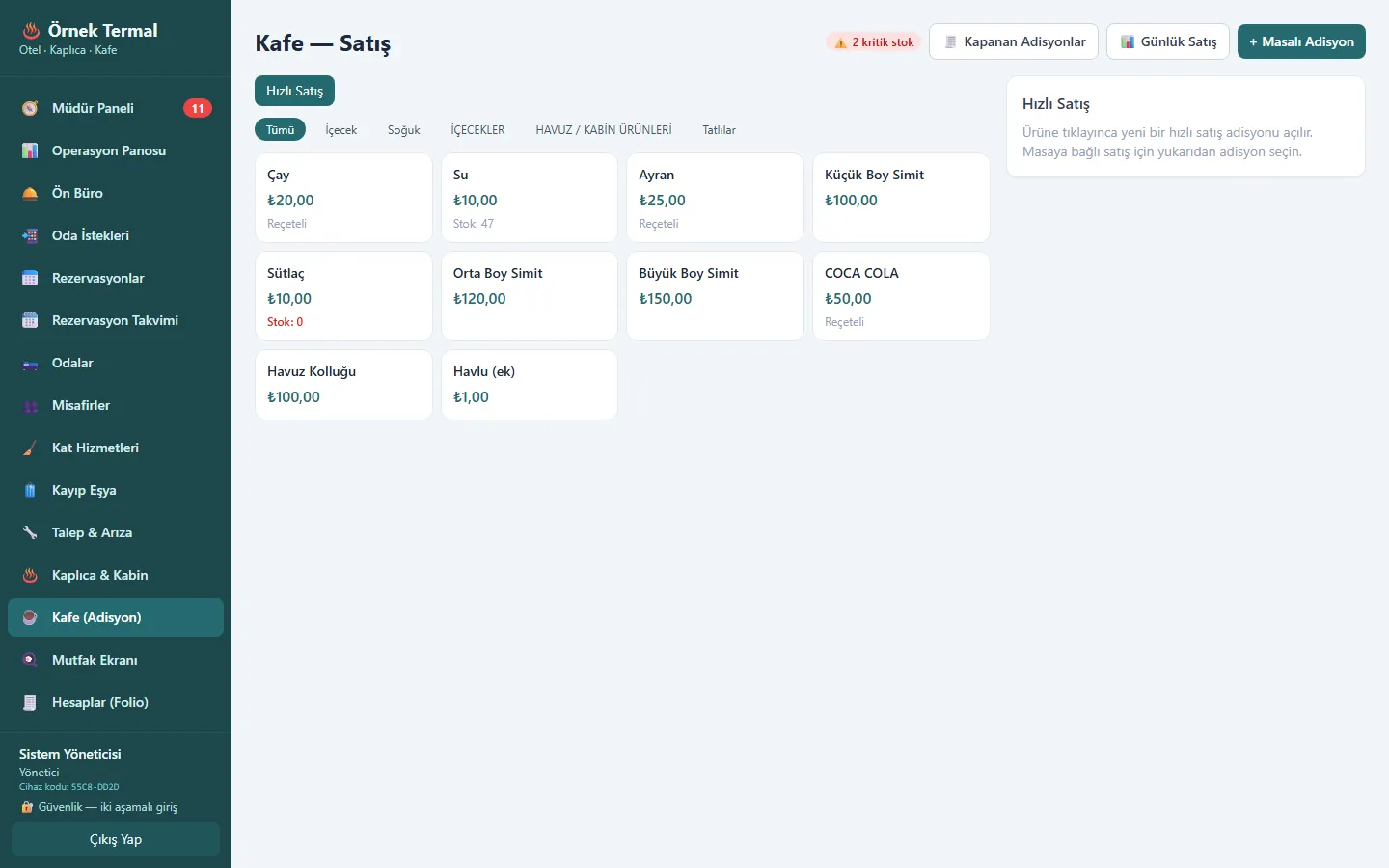Click the Müdür Paneli sidebar icon
This screenshot has width=1389, height=868.
point(30,108)
